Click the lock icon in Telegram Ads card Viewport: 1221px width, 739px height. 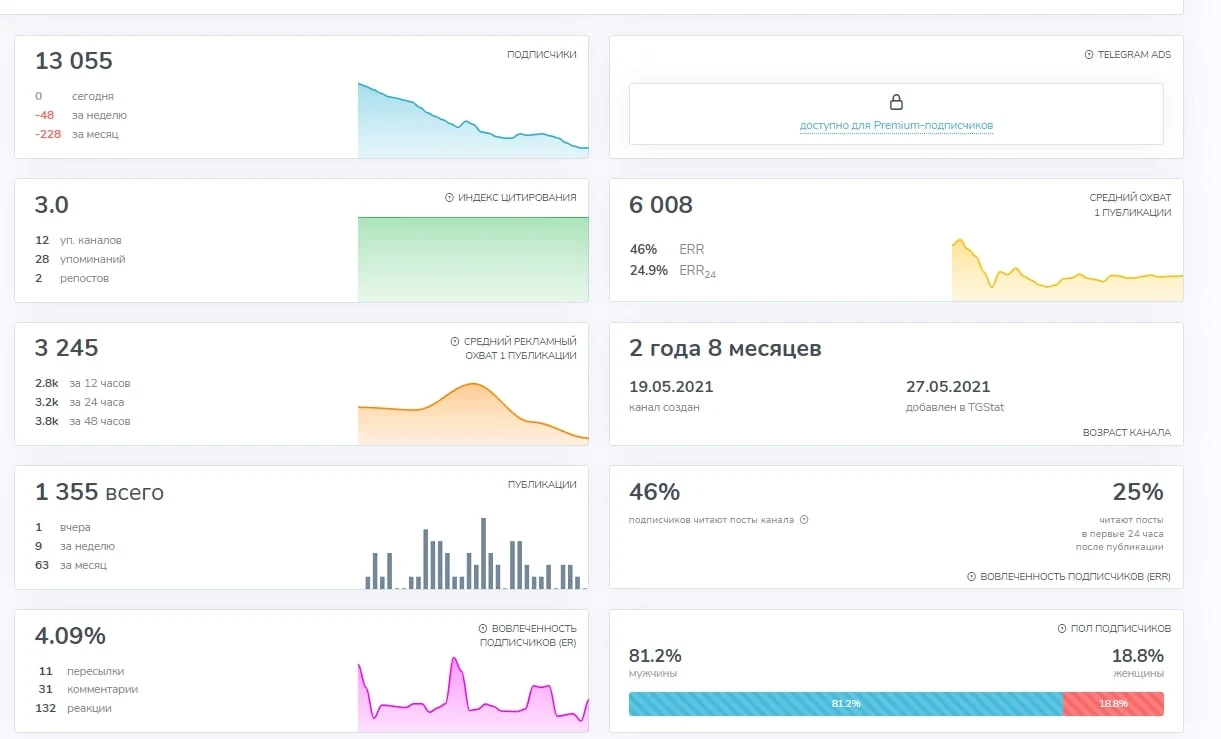tap(896, 102)
